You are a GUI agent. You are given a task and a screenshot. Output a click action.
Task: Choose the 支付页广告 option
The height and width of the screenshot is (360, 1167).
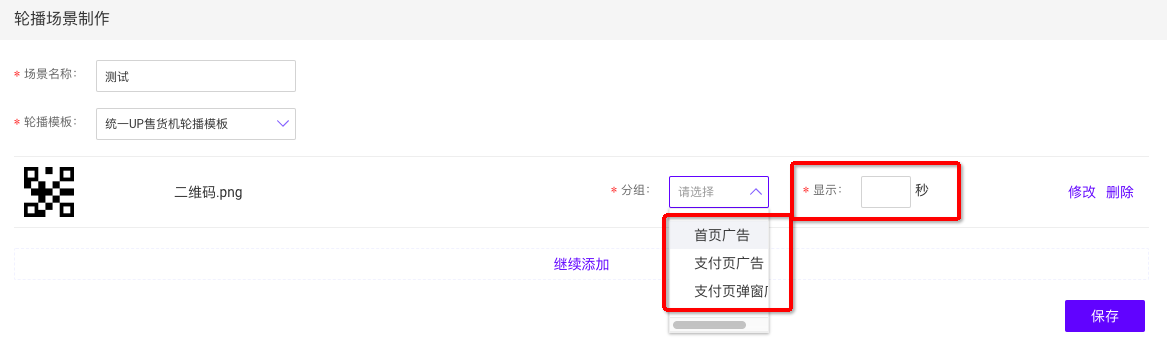coord(721,263)
